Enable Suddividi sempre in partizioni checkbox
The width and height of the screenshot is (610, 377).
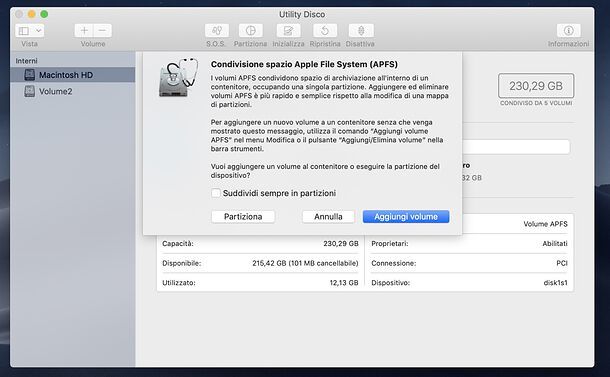tap(216, 193)
